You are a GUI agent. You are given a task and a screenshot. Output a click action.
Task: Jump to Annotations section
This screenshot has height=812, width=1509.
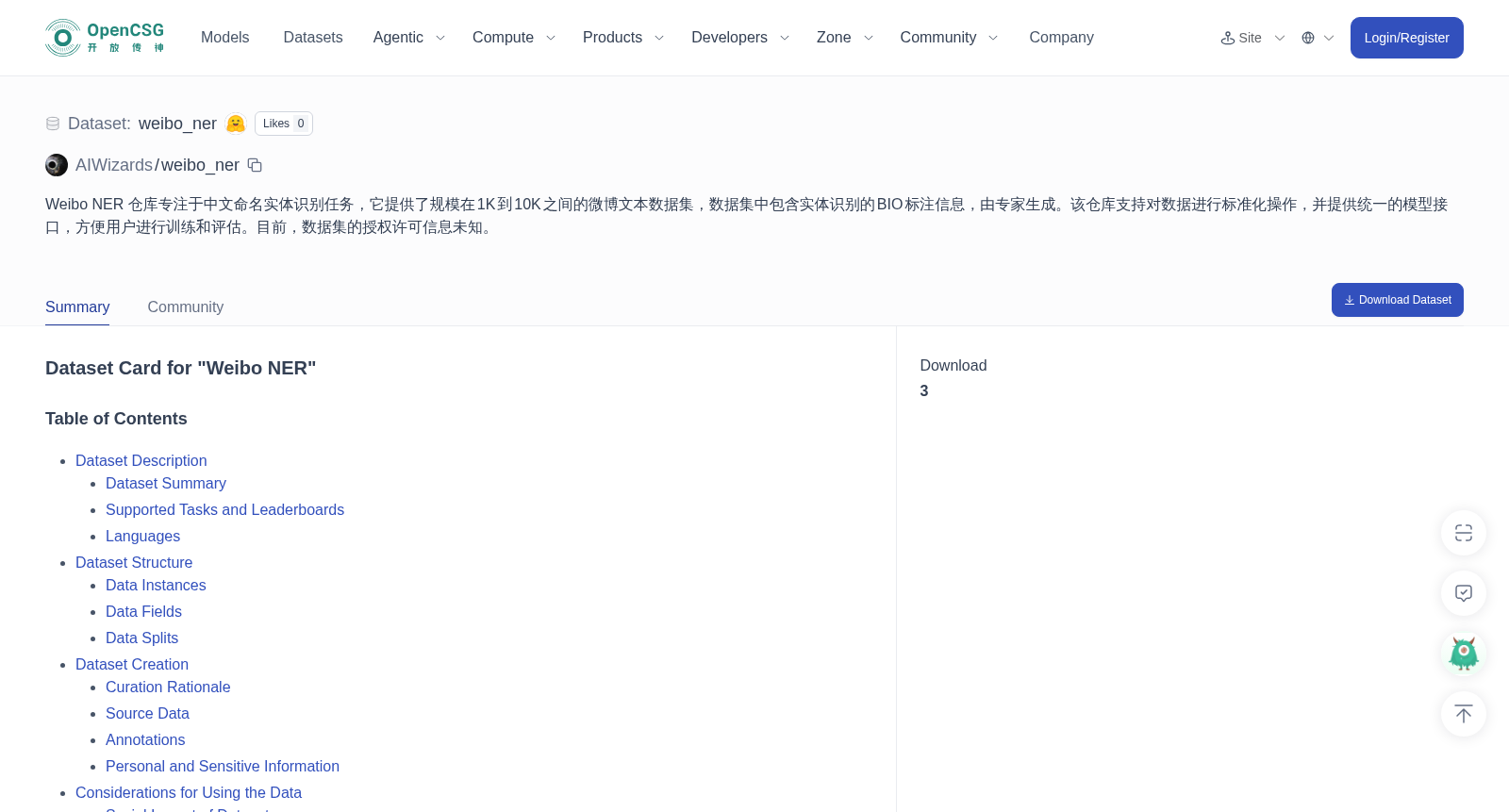(145, 739)
